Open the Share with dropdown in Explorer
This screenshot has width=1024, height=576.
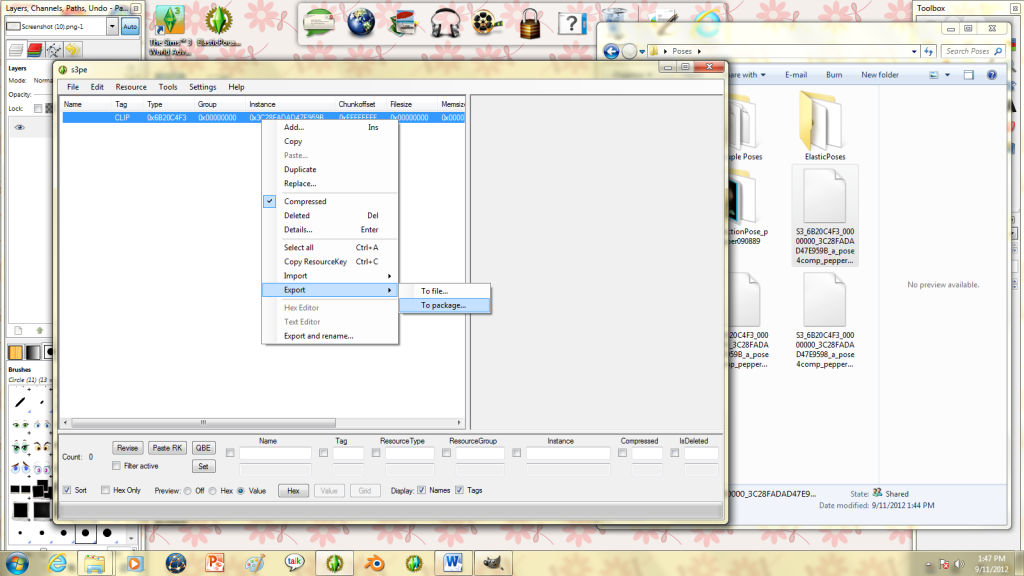748,75
